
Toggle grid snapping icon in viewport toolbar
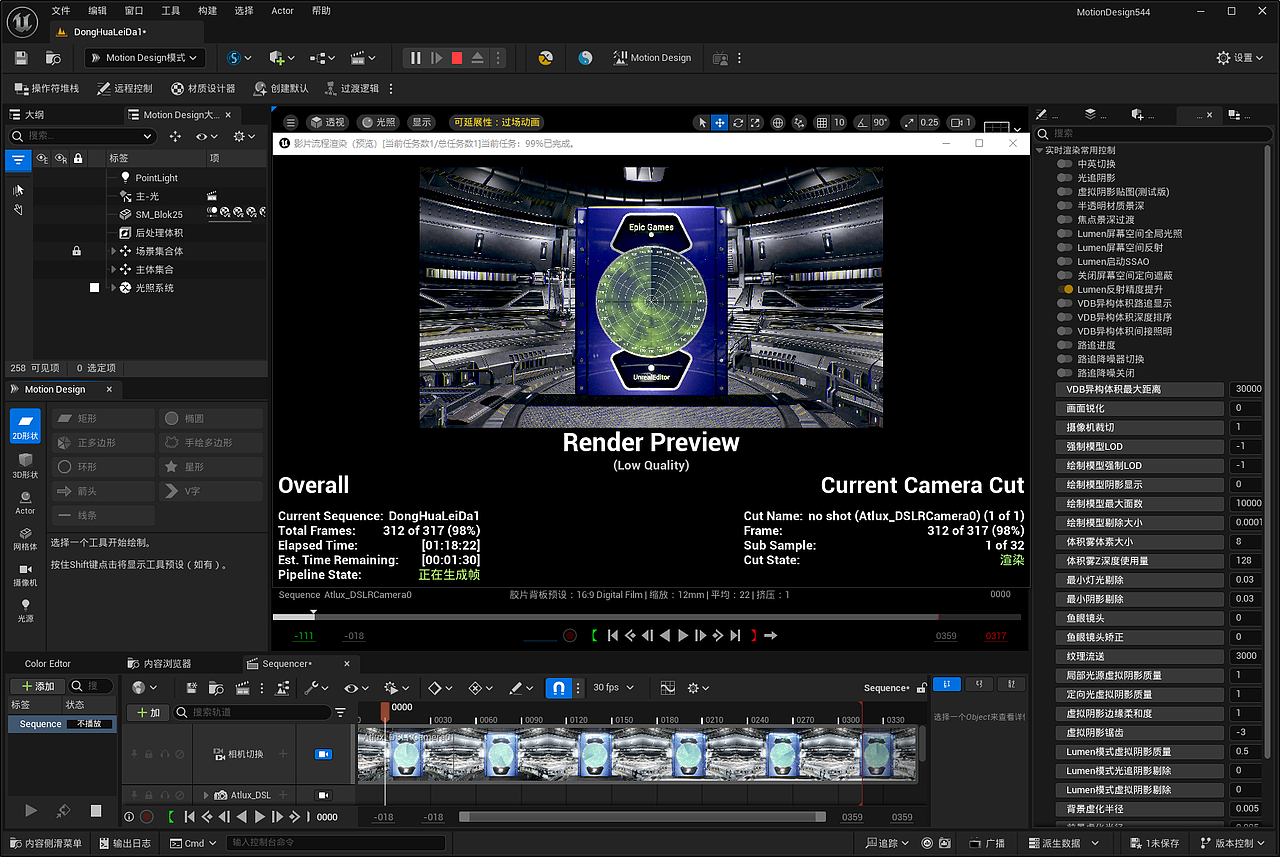tap(822, 122)
